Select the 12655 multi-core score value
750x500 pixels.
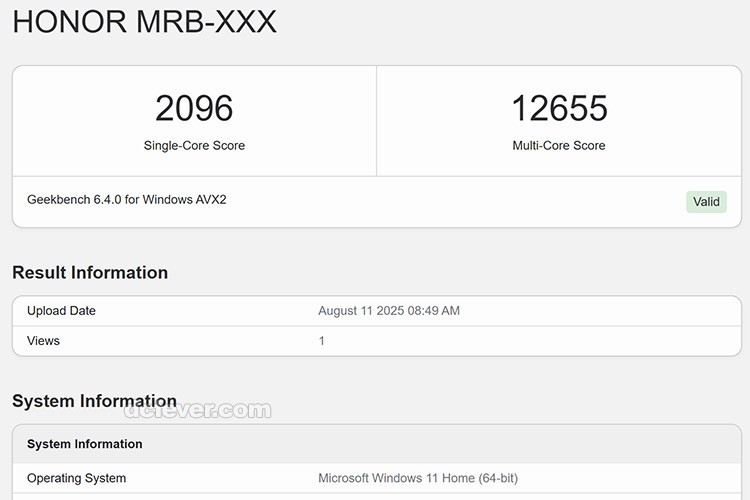point(559,108)
